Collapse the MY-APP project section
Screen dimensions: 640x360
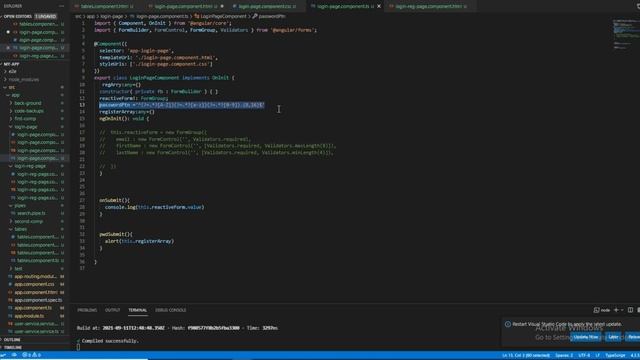pyautogui.click(x=11, y=64)
